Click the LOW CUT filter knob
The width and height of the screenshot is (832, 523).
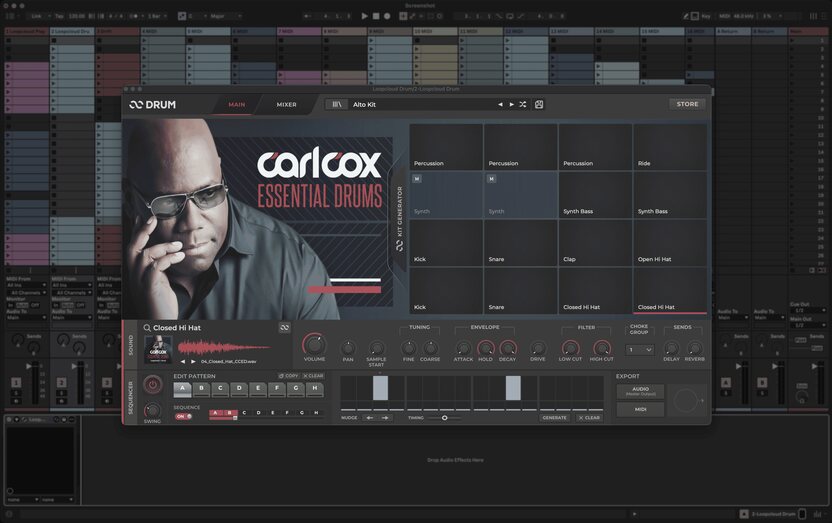click(x=570, y=348)
